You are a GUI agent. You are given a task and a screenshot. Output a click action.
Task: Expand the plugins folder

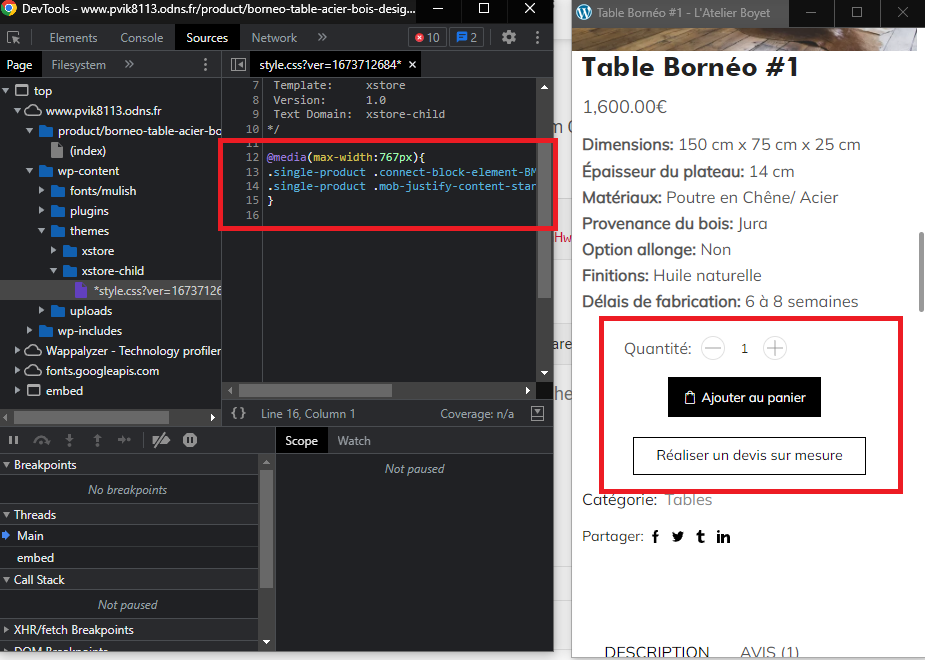coord(41,211)
